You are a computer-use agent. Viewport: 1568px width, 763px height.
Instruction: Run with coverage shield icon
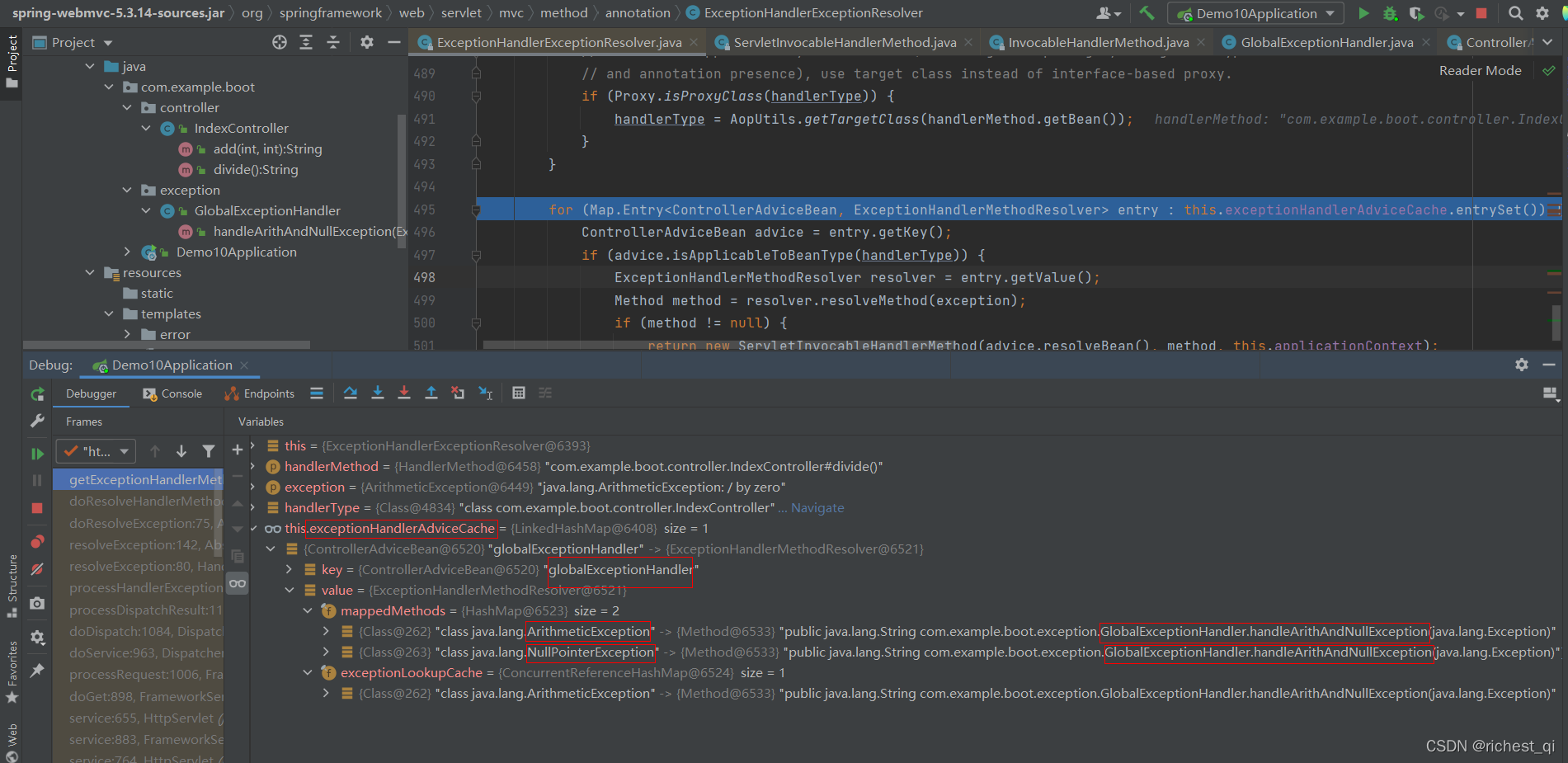coord(1416,13)
